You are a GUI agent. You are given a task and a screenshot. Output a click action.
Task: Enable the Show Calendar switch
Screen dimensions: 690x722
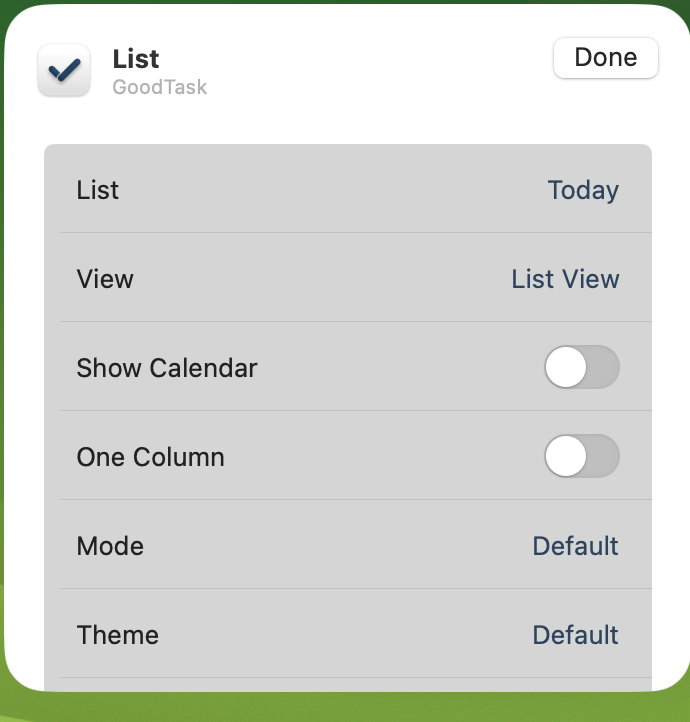[582, 367]
